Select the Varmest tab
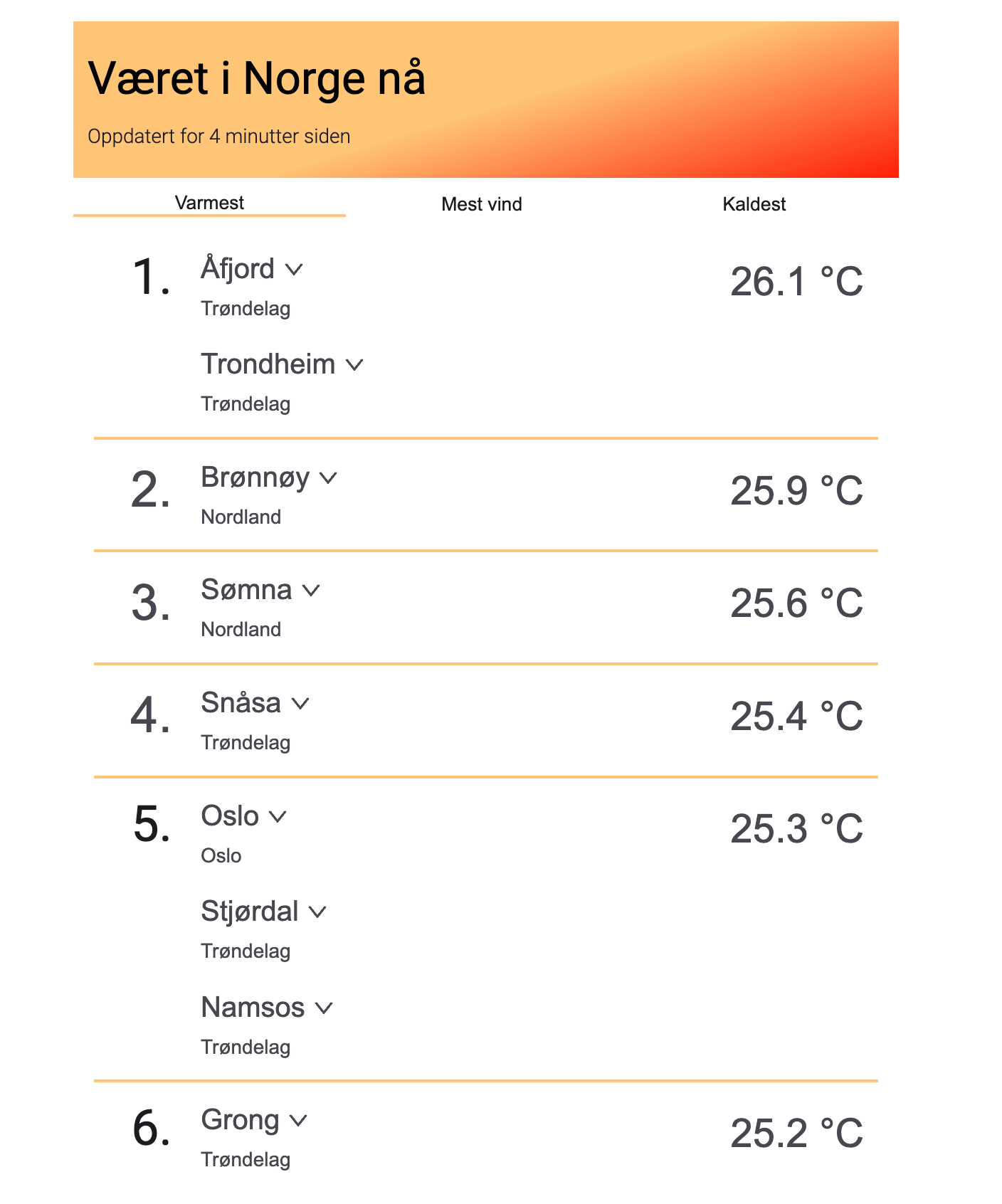This screenshot has width=1002, height=1204. point(209,204)
